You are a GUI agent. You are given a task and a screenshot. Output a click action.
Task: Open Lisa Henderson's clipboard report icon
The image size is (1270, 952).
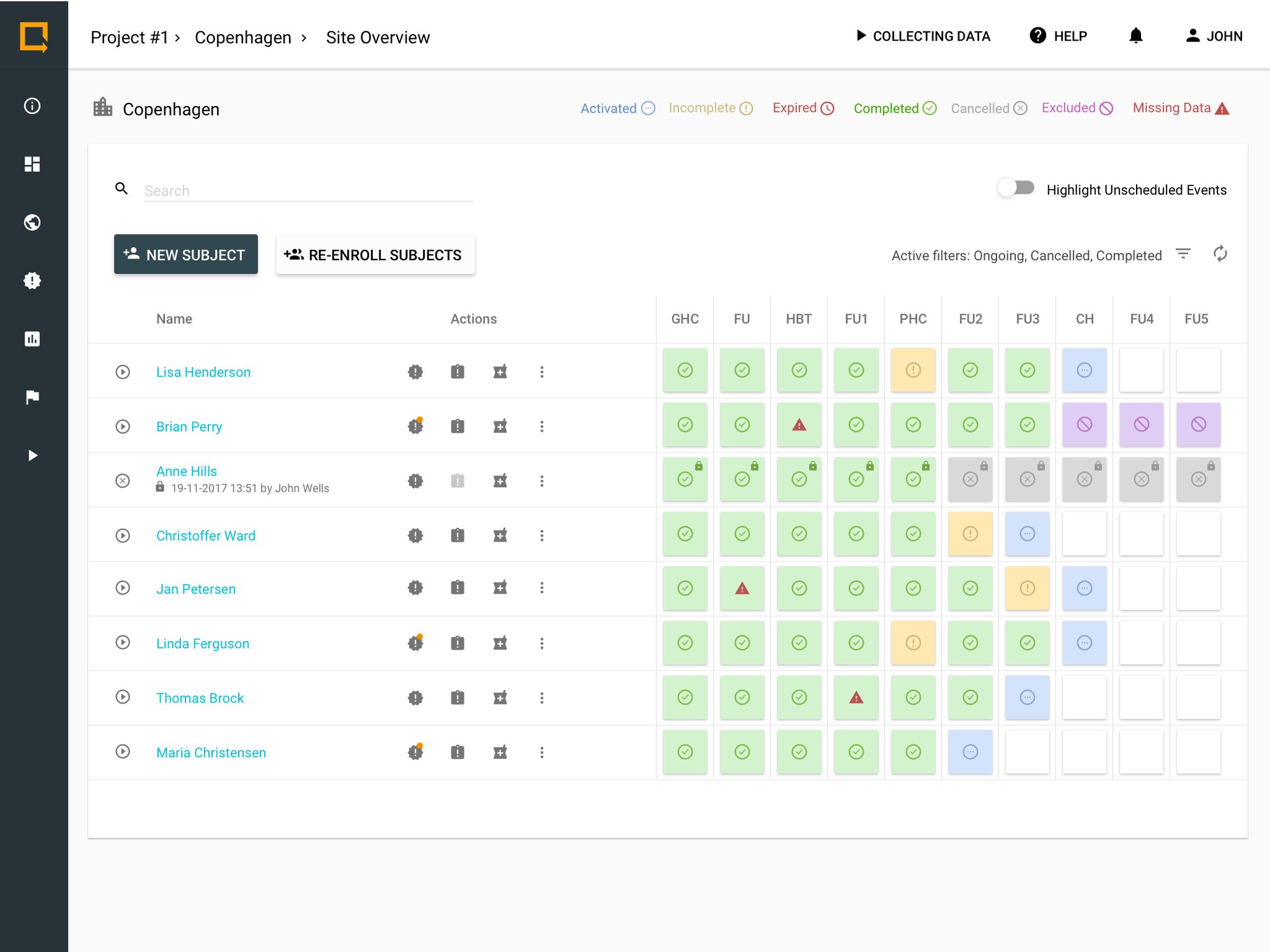457,372
